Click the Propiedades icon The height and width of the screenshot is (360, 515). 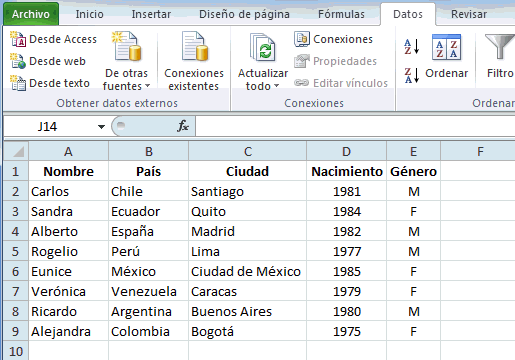pyautogui.click(x=302, y=61)
